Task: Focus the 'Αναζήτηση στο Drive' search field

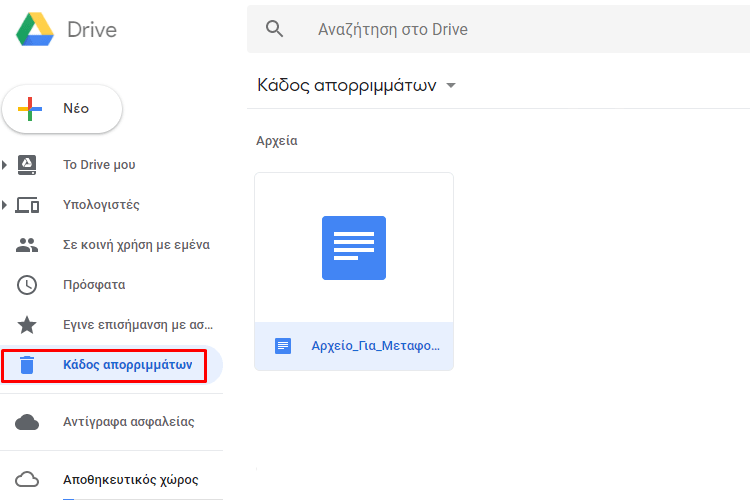Action: click(498, 29)
